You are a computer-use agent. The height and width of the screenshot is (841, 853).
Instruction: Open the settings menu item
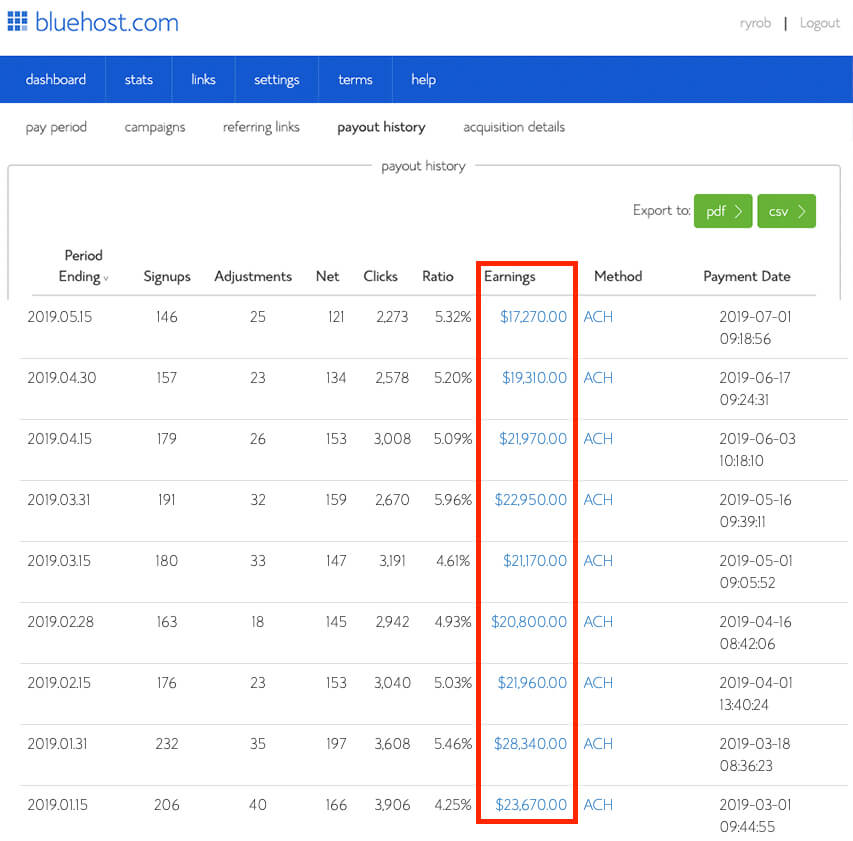(276, 79)
